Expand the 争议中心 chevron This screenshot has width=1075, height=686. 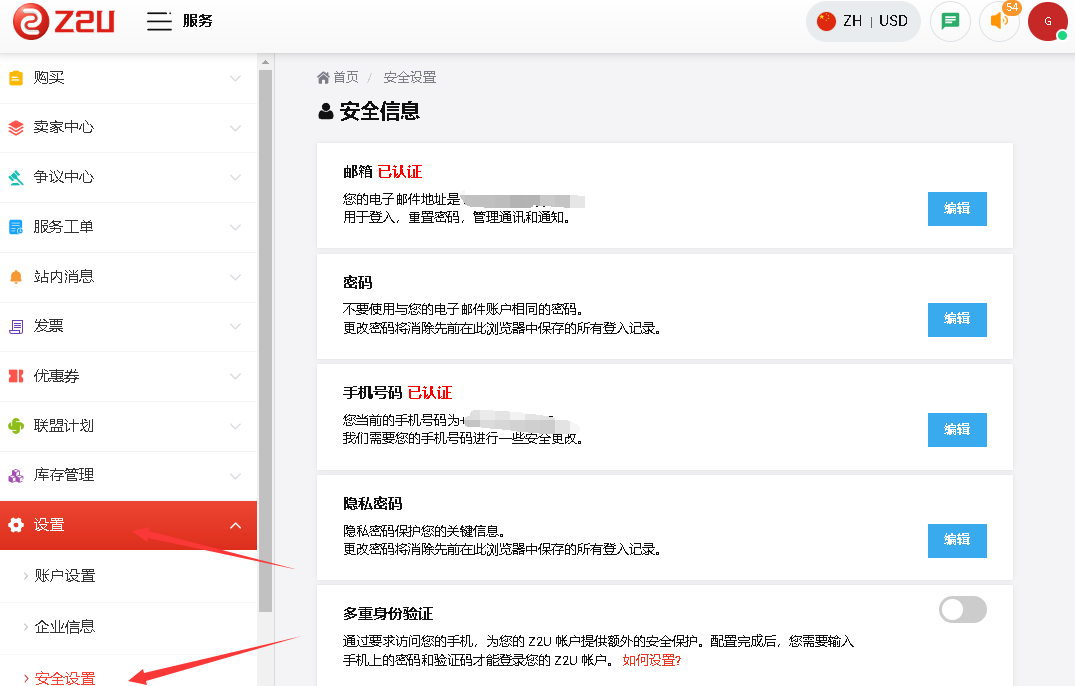(x=235, y=177)
